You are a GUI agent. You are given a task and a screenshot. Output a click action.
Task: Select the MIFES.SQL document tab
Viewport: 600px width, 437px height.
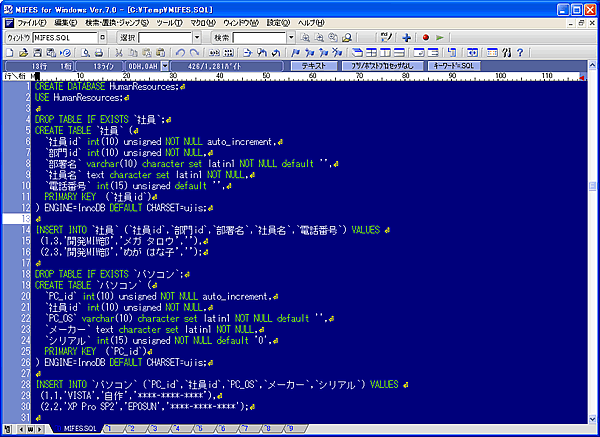point(77,429)
